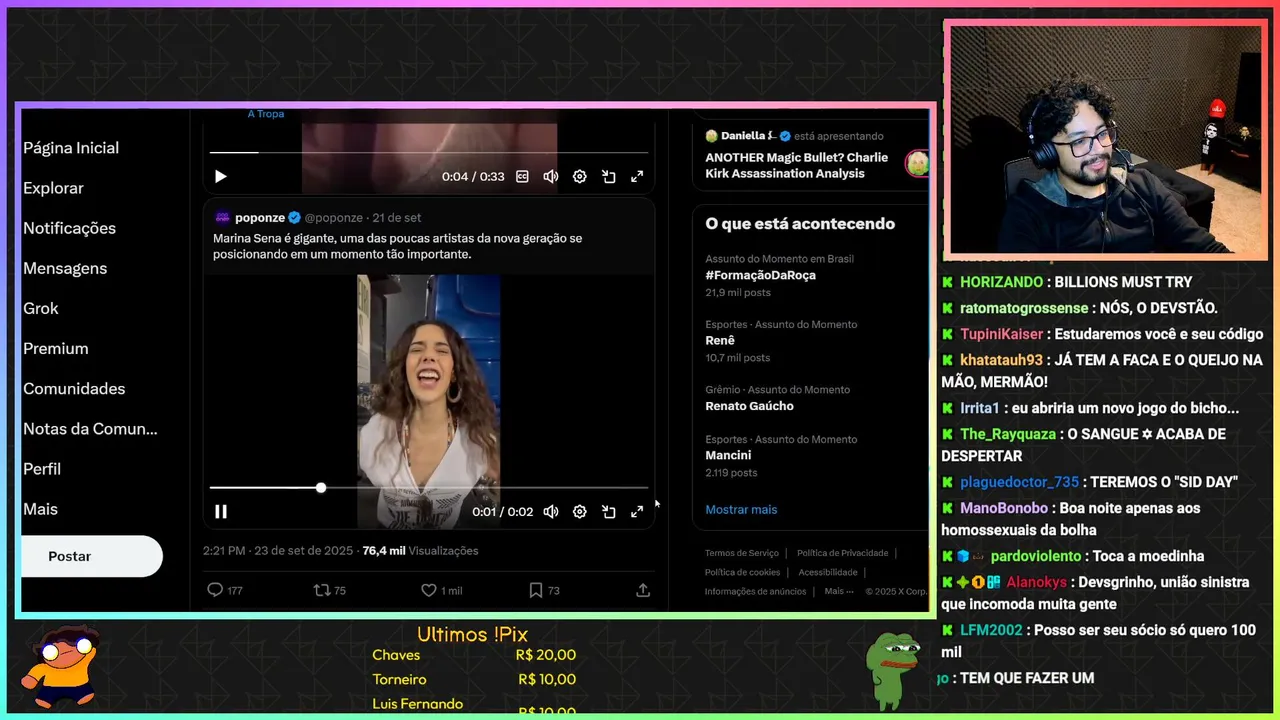Screen dimensions: 1280x720
Task: Seek the upper video's progress bar
Action: click(429, 152)
